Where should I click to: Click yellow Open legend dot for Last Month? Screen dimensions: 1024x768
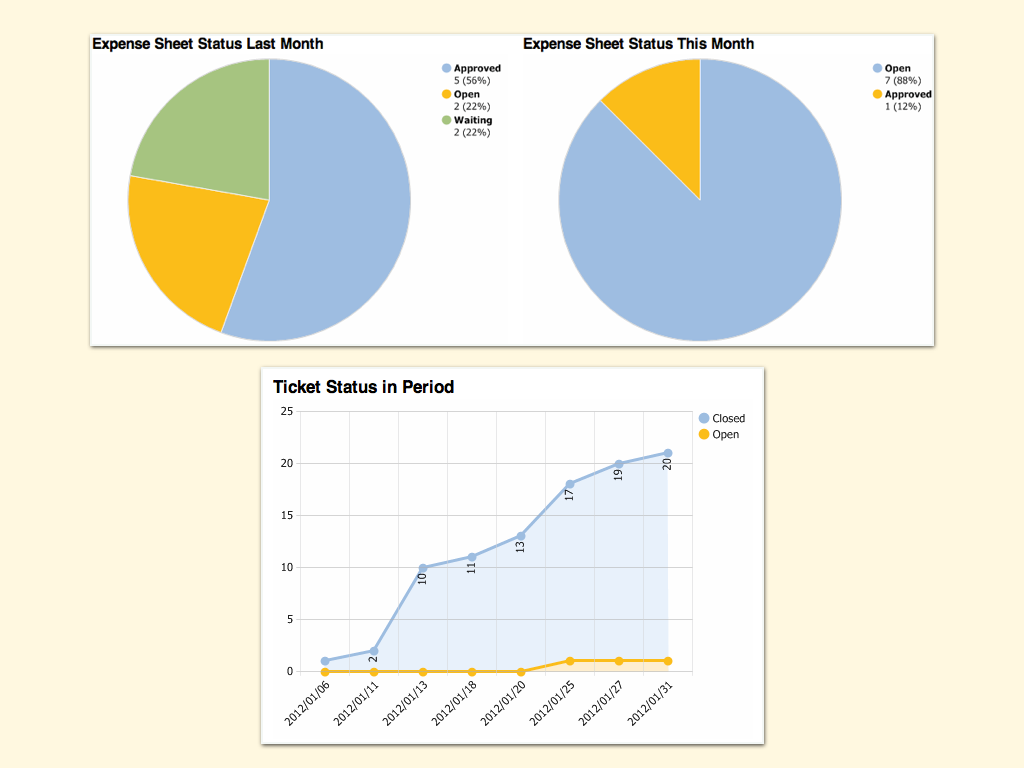447,94
